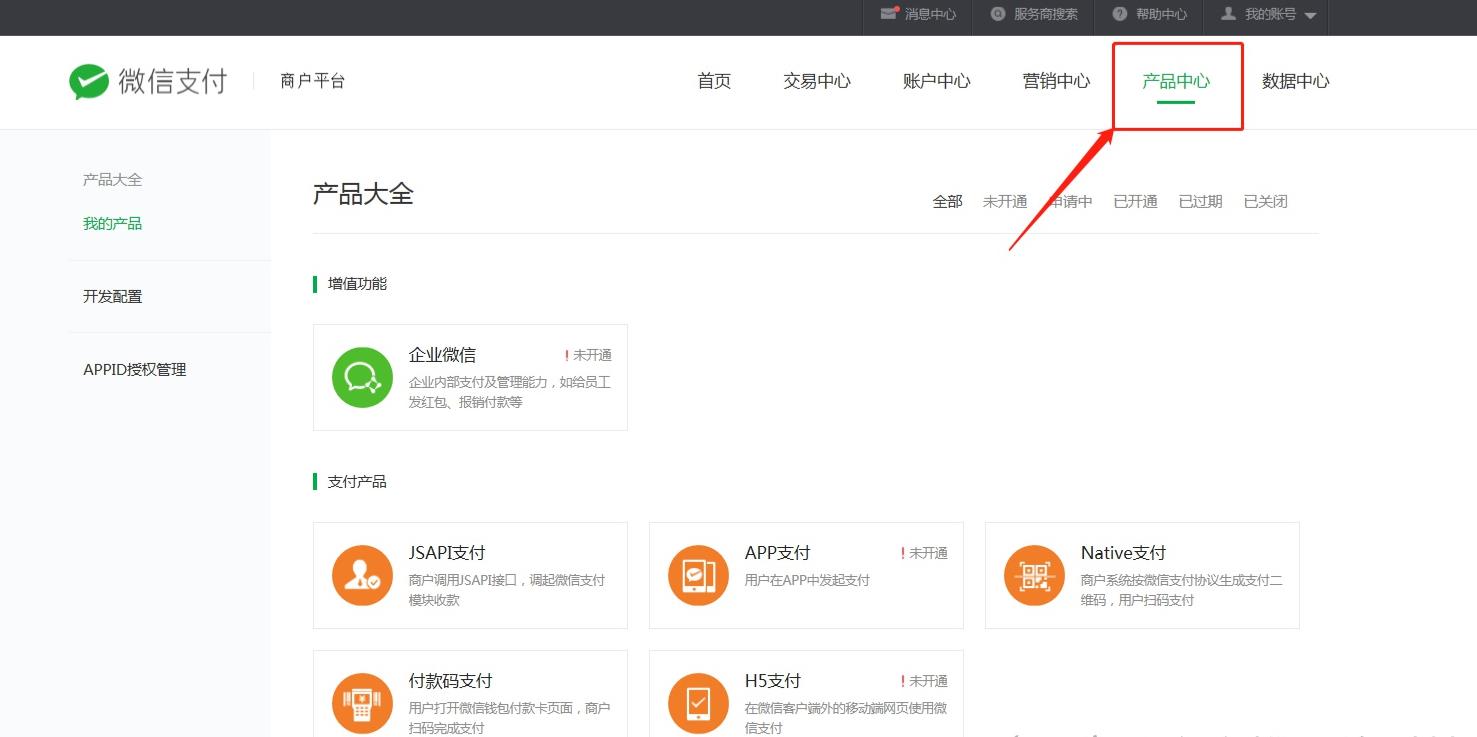The image size is (1477, 737).
Task: Expand the 我的账号 dropdown arrow
Action: pos(1310,16)
